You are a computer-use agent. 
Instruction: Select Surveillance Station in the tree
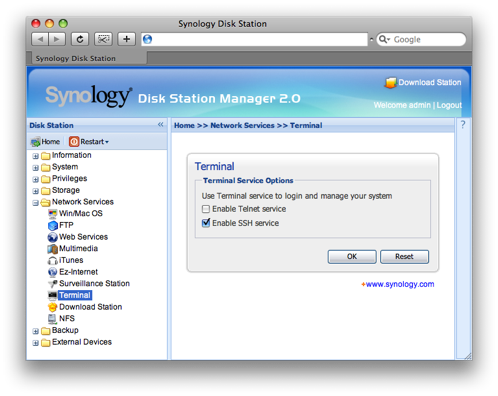94,283
